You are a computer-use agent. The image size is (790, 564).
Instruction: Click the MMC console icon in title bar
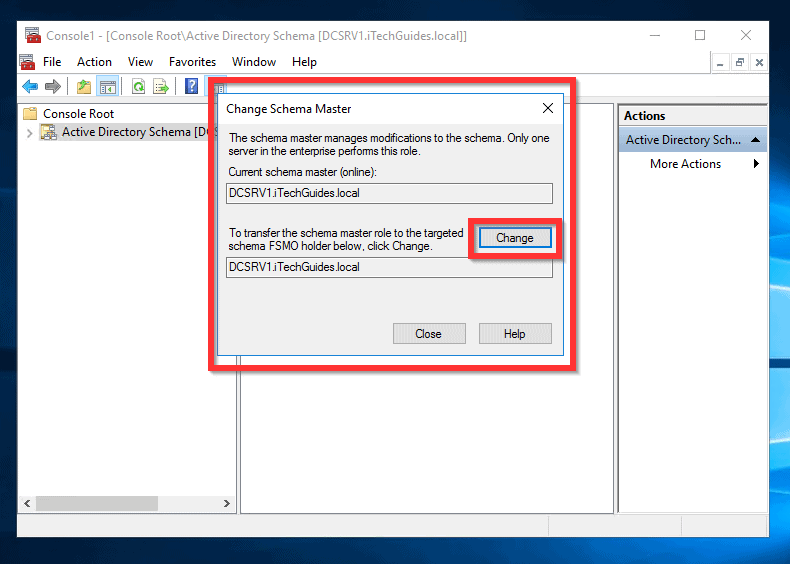[33, 35]
